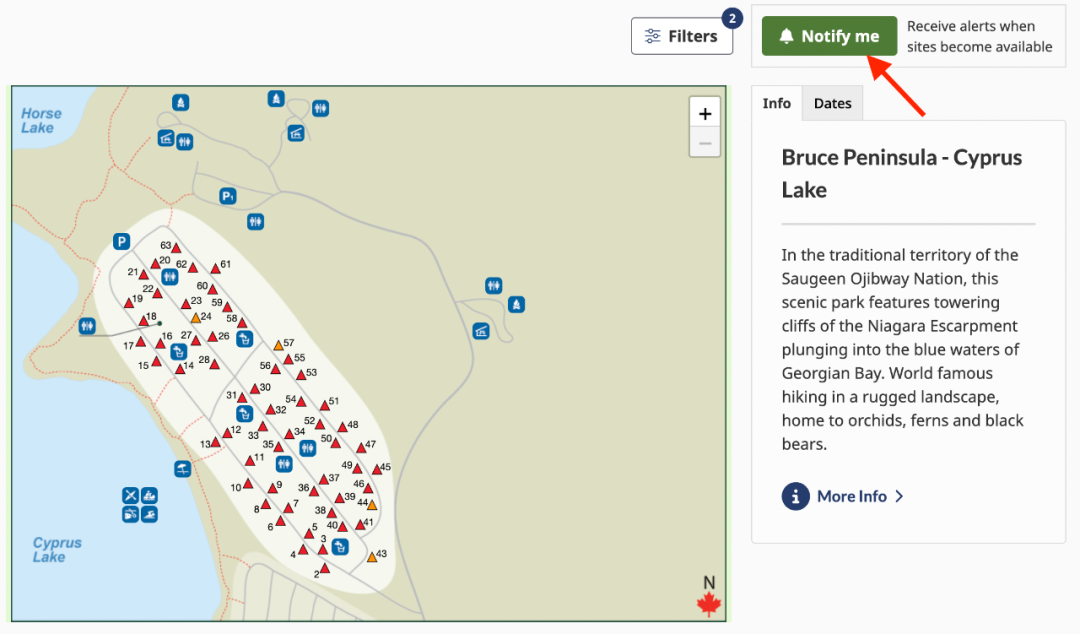
Task: Click the P parking icon near site 63
Action: pos(121,241)
